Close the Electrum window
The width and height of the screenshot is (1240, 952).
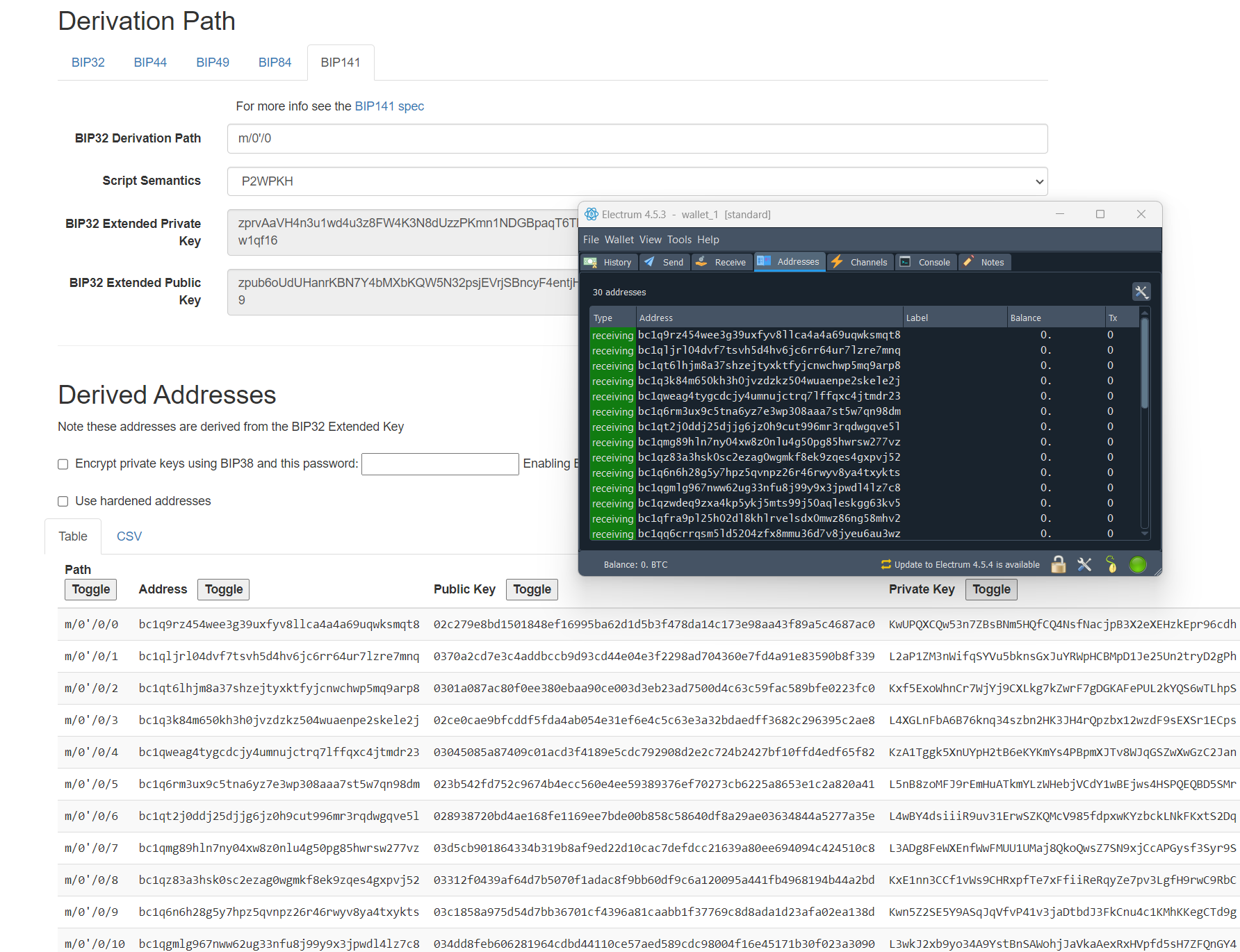pyautogui.click(x=1141, y=214)
